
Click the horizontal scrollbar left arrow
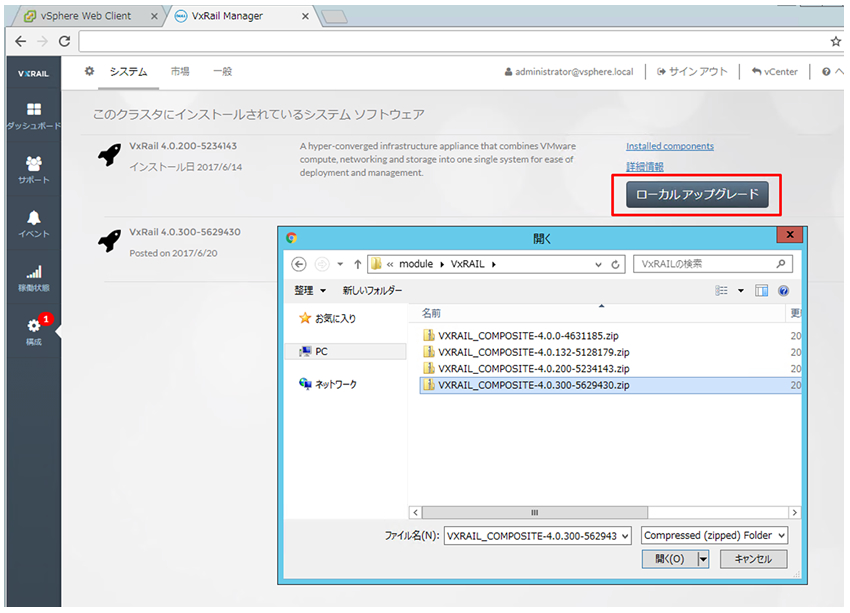click(x=415, y=512)
